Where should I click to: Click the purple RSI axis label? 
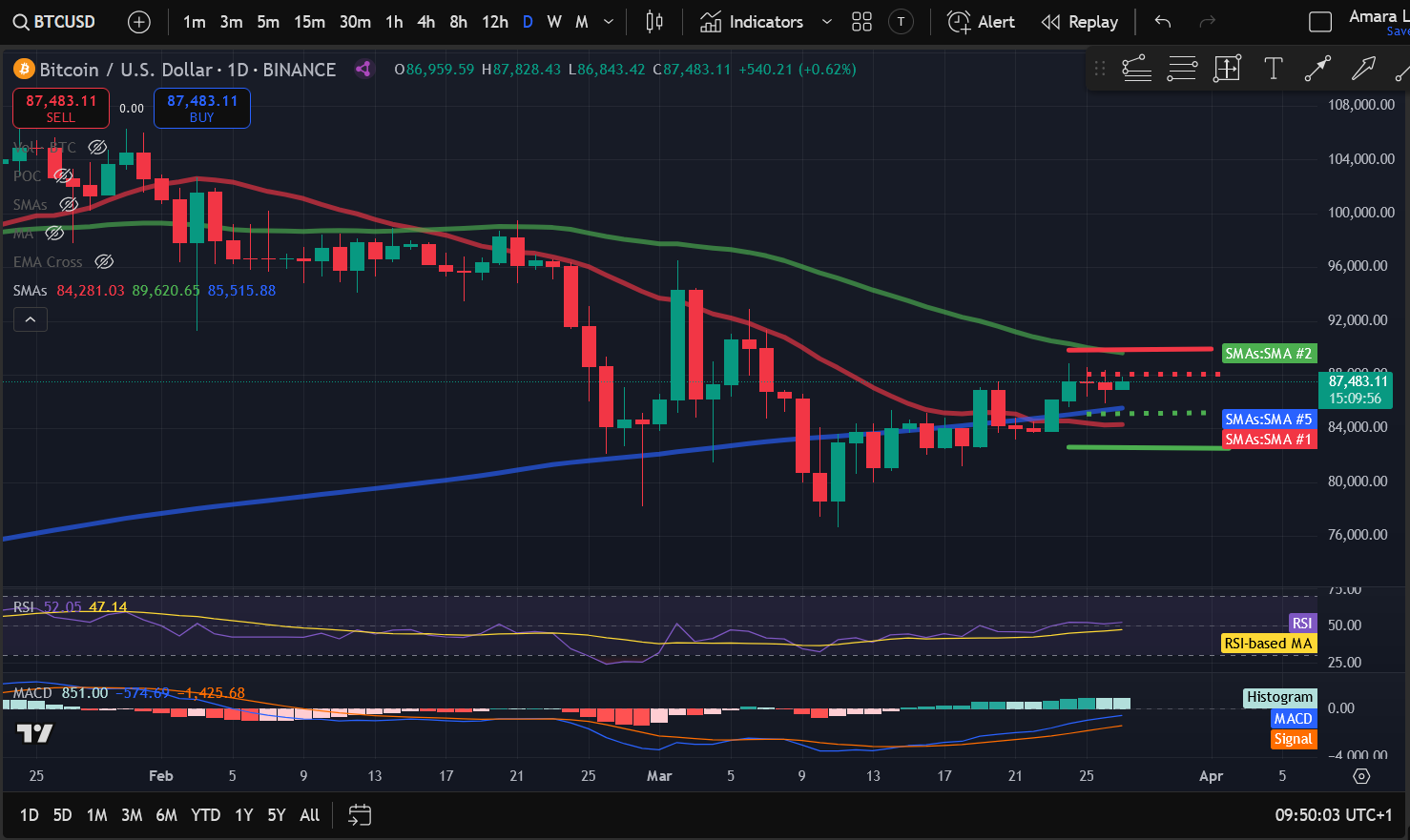click(x=1302, y=624)
